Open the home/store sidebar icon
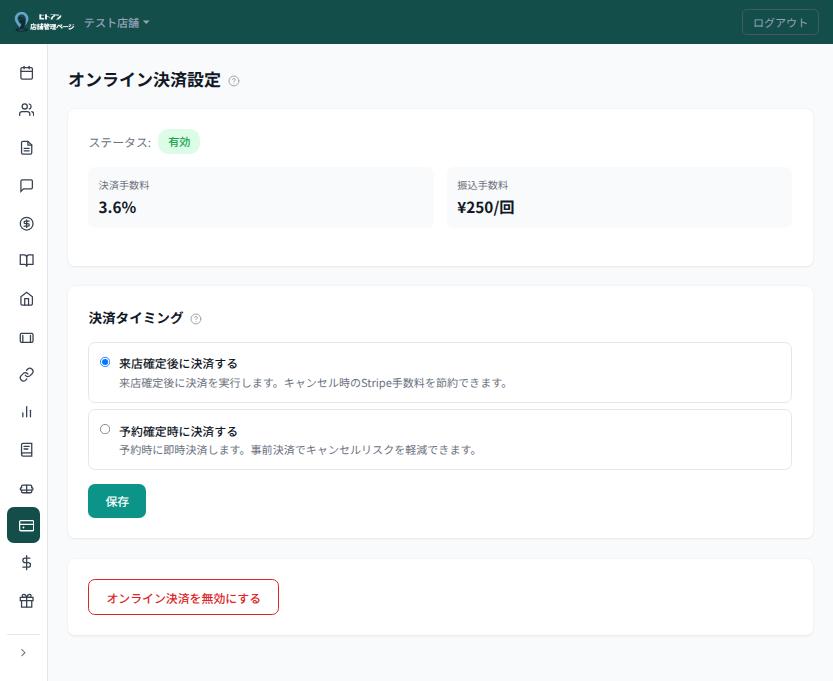Viewport: 833px width, 681px height. pyautogui.click(x=26, y=299)
